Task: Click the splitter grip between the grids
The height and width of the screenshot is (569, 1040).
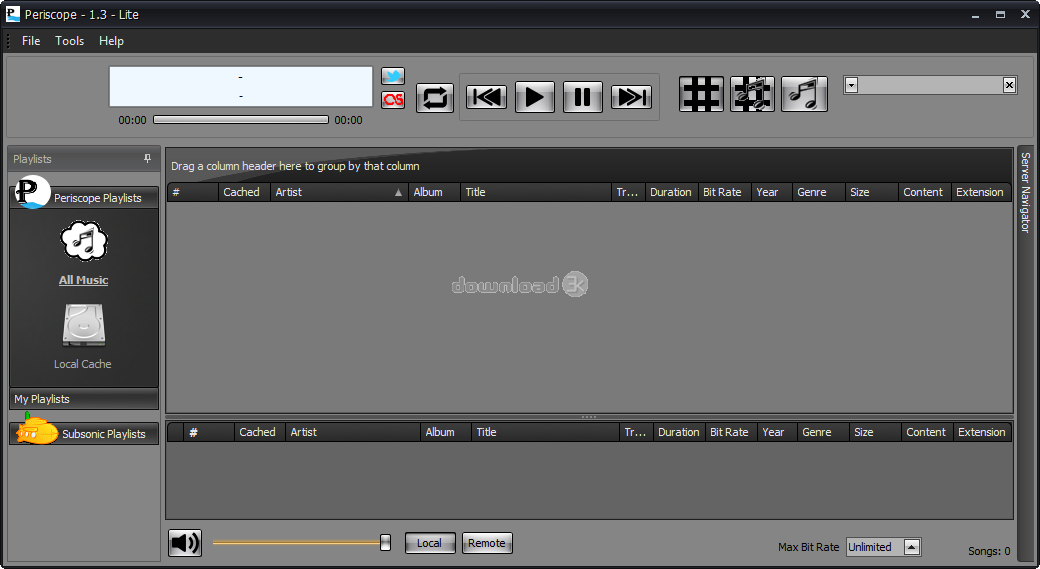Action: click(589, 417)
